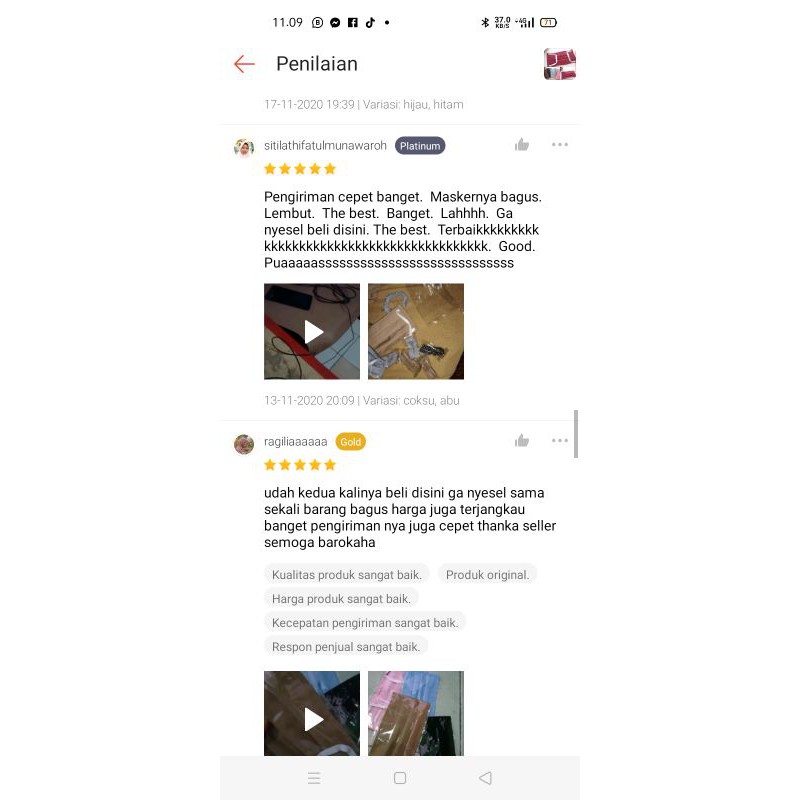Open the pink masks photo thumbnail
Image resolution: width=800 pixels, height=800 pixels.
tap(416, 713)
